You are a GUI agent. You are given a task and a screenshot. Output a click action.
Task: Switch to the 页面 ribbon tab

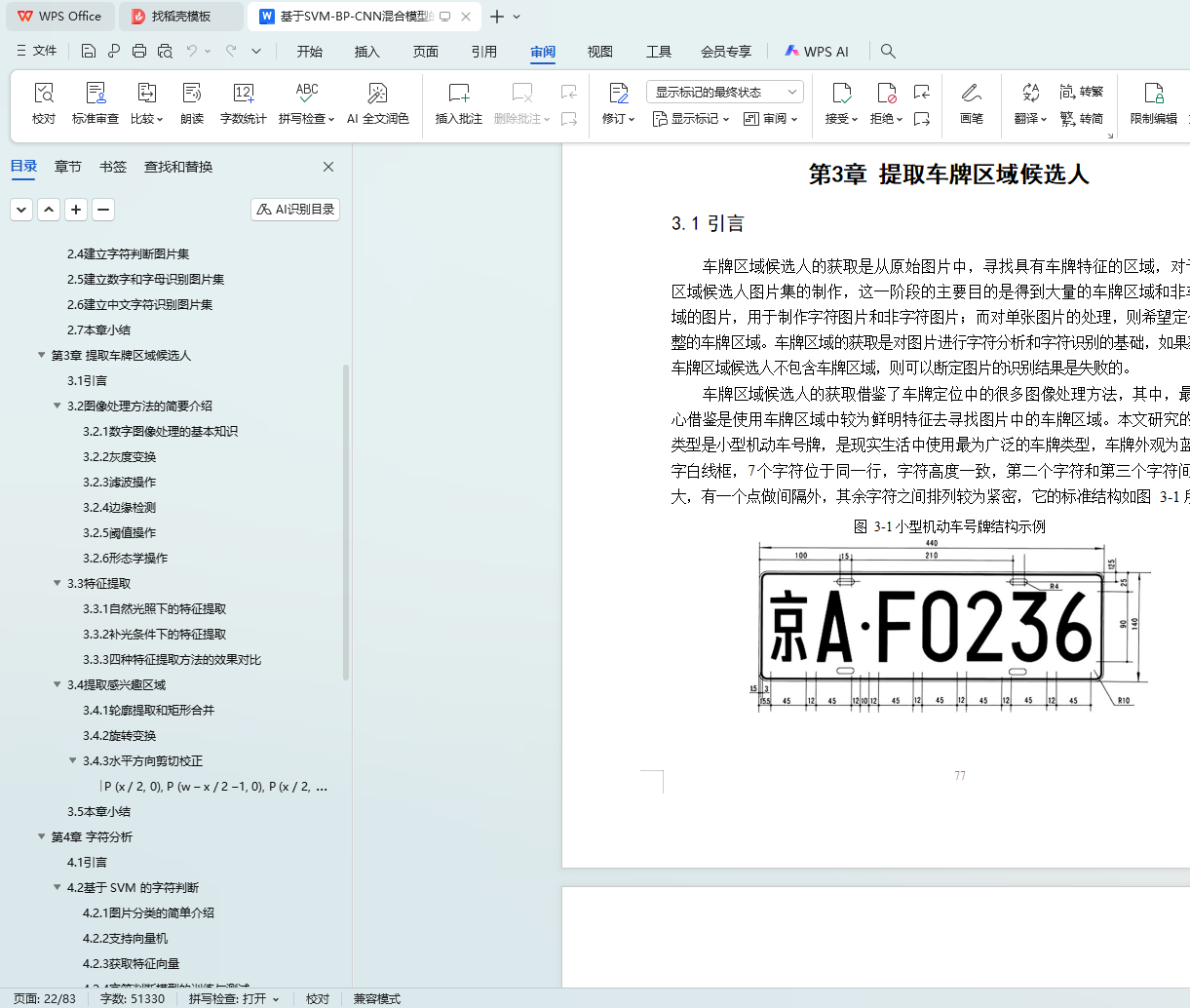coord(426,52)
